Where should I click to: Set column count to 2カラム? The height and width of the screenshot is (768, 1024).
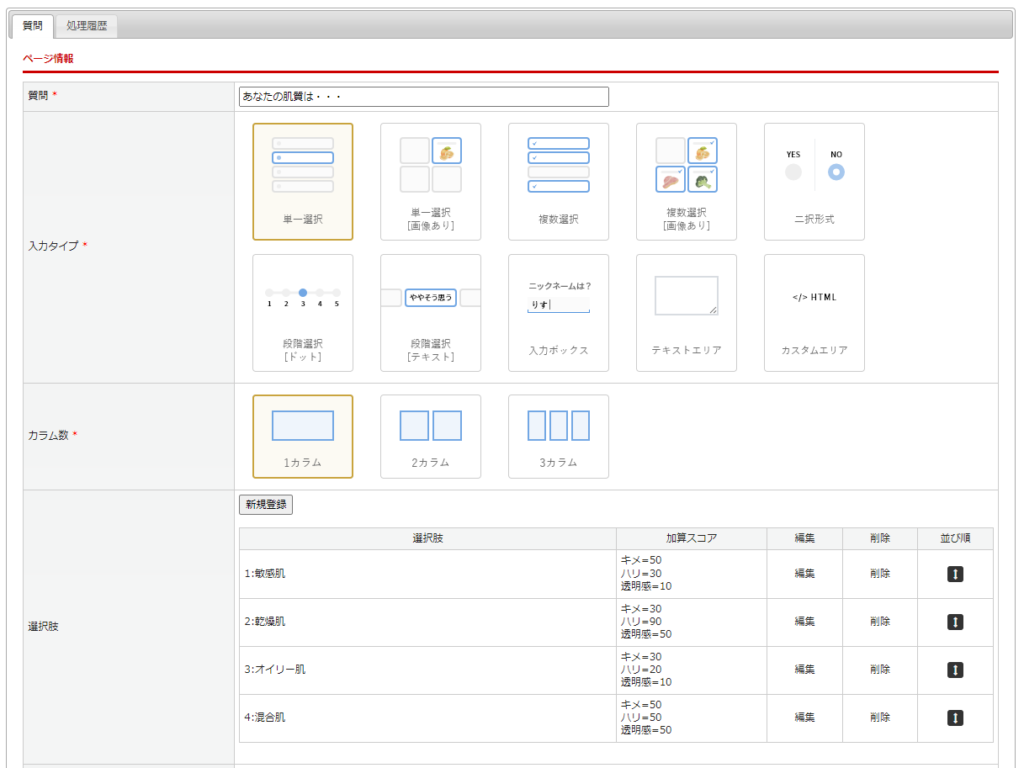[430, 436]
